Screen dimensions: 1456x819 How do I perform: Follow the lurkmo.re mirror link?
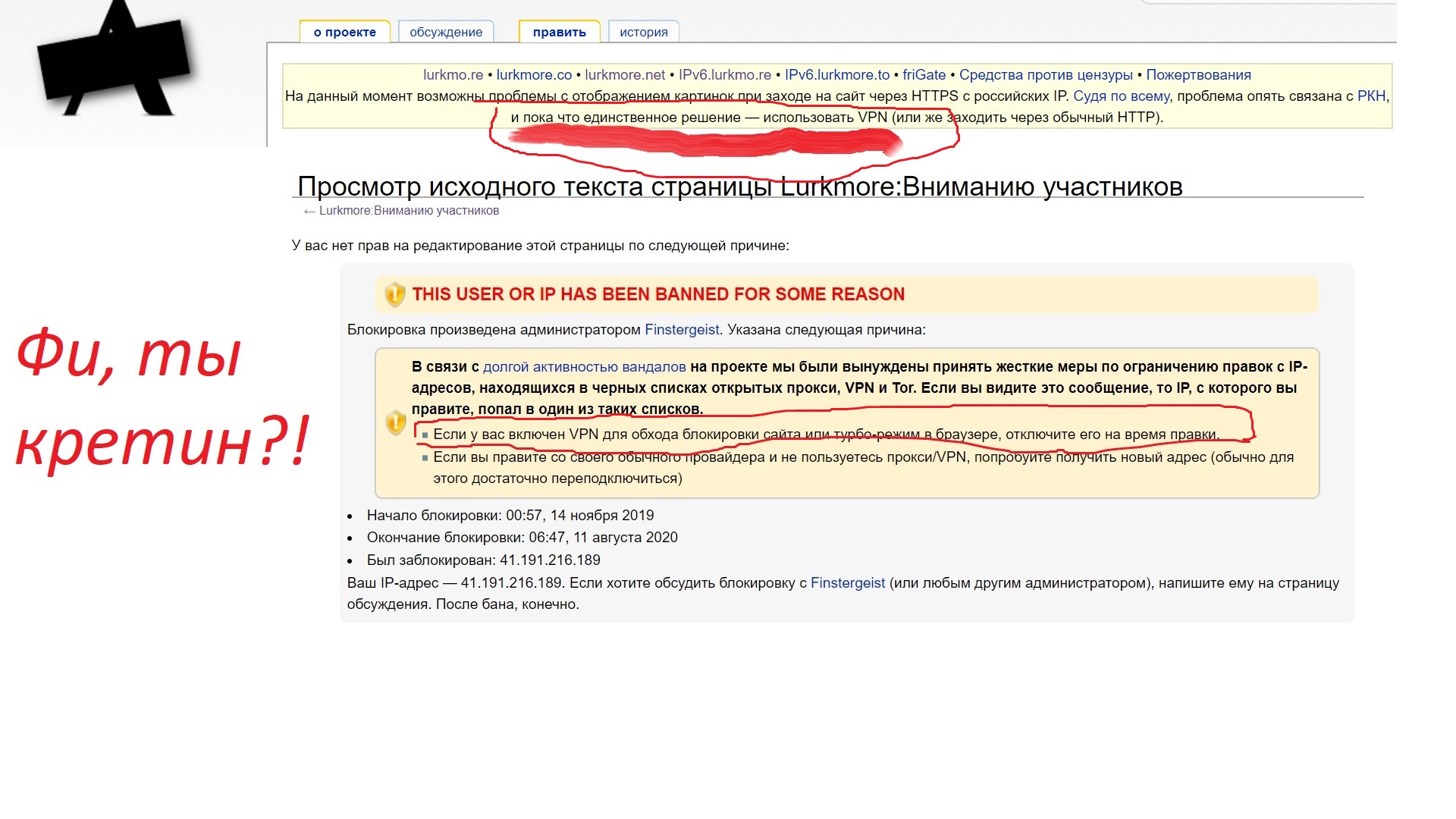point(453,75)
